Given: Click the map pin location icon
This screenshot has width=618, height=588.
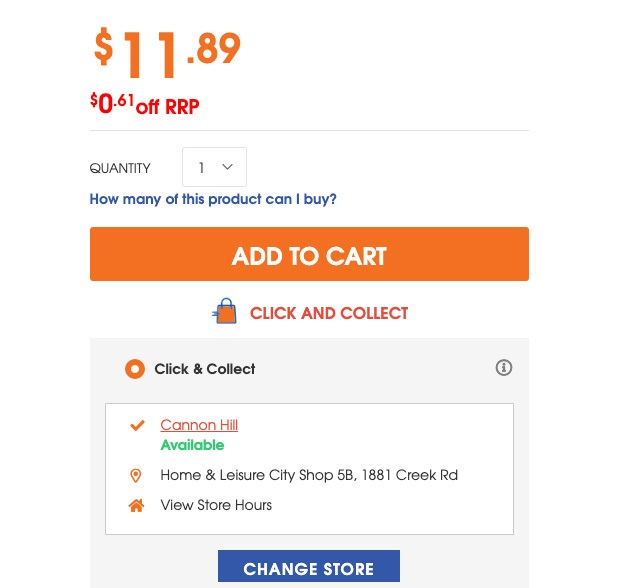Looking at the screenshot, I should point(136,475).
